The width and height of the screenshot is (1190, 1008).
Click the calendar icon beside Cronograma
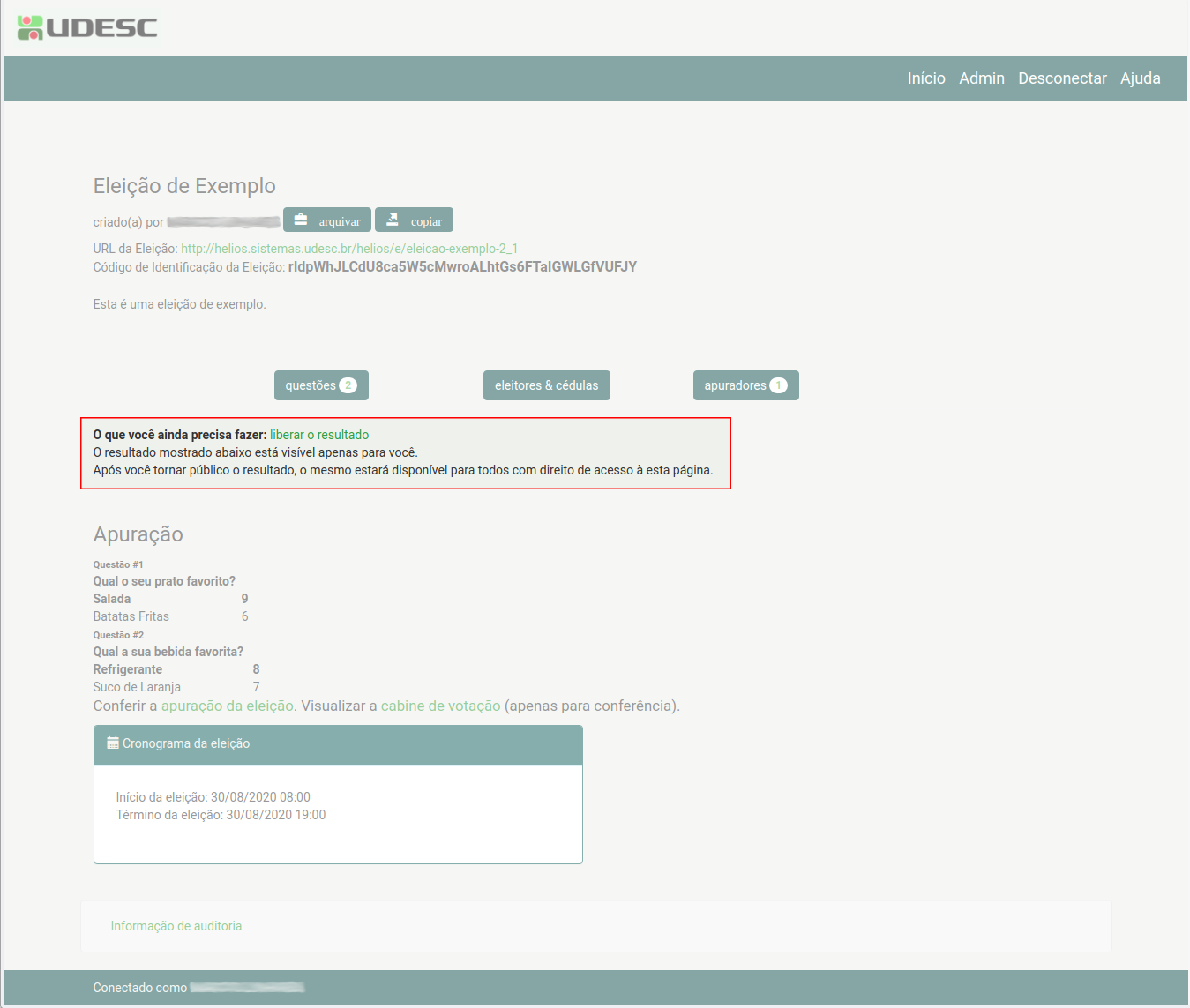[113, 743]
